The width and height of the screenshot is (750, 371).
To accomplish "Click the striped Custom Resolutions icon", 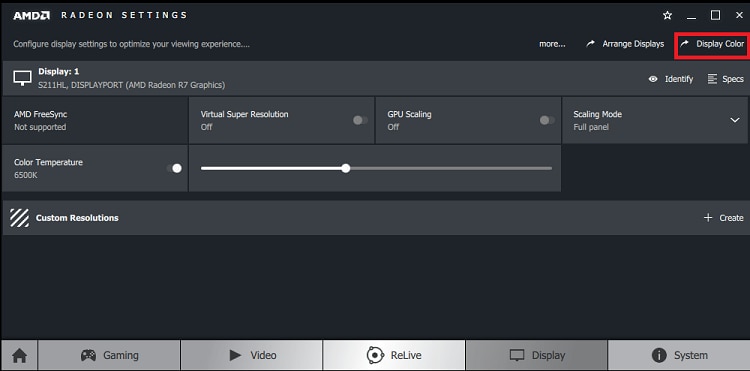I will click(x=20, y=218).
